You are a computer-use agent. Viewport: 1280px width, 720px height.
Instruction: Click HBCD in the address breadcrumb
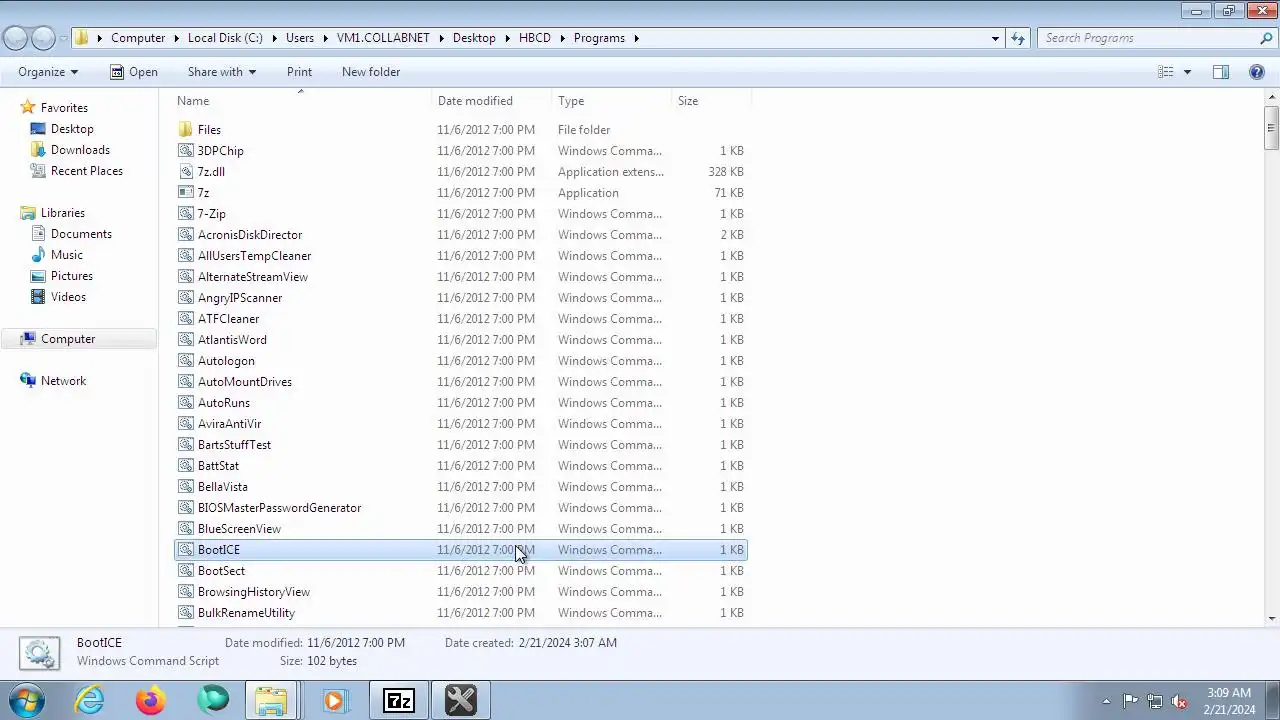point(535,38)
